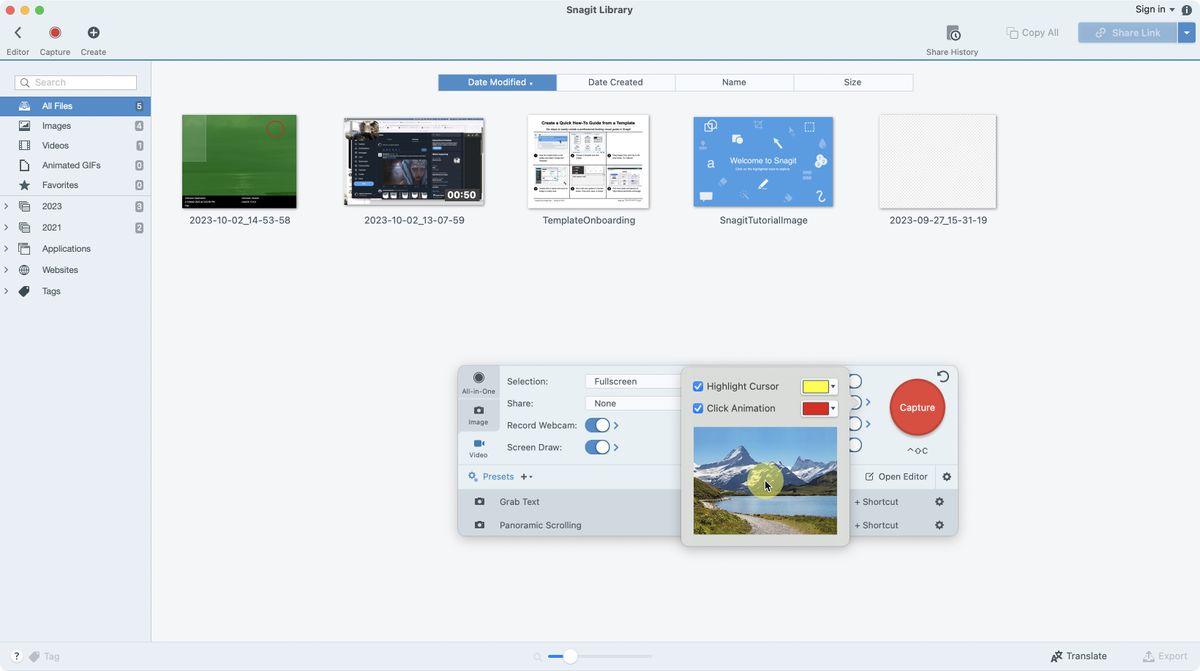
Task: Change the yellow Highlight Cursor color swatch
Action: (816, 386)
